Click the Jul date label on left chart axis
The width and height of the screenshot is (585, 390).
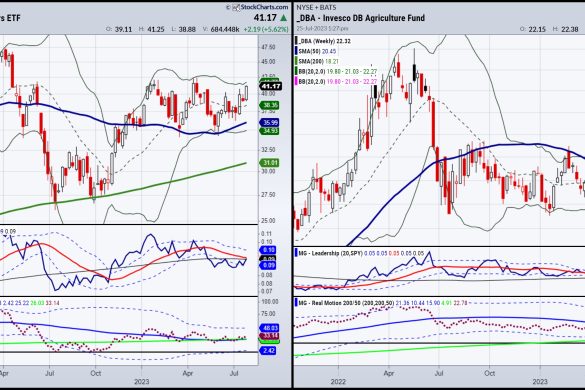point(49,373)
